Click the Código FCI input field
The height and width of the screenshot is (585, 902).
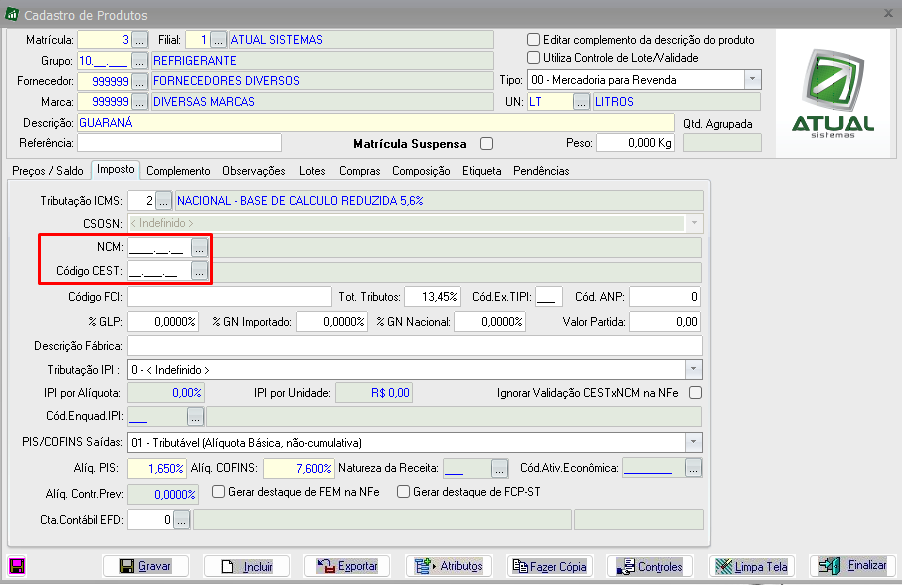point(230,297)
